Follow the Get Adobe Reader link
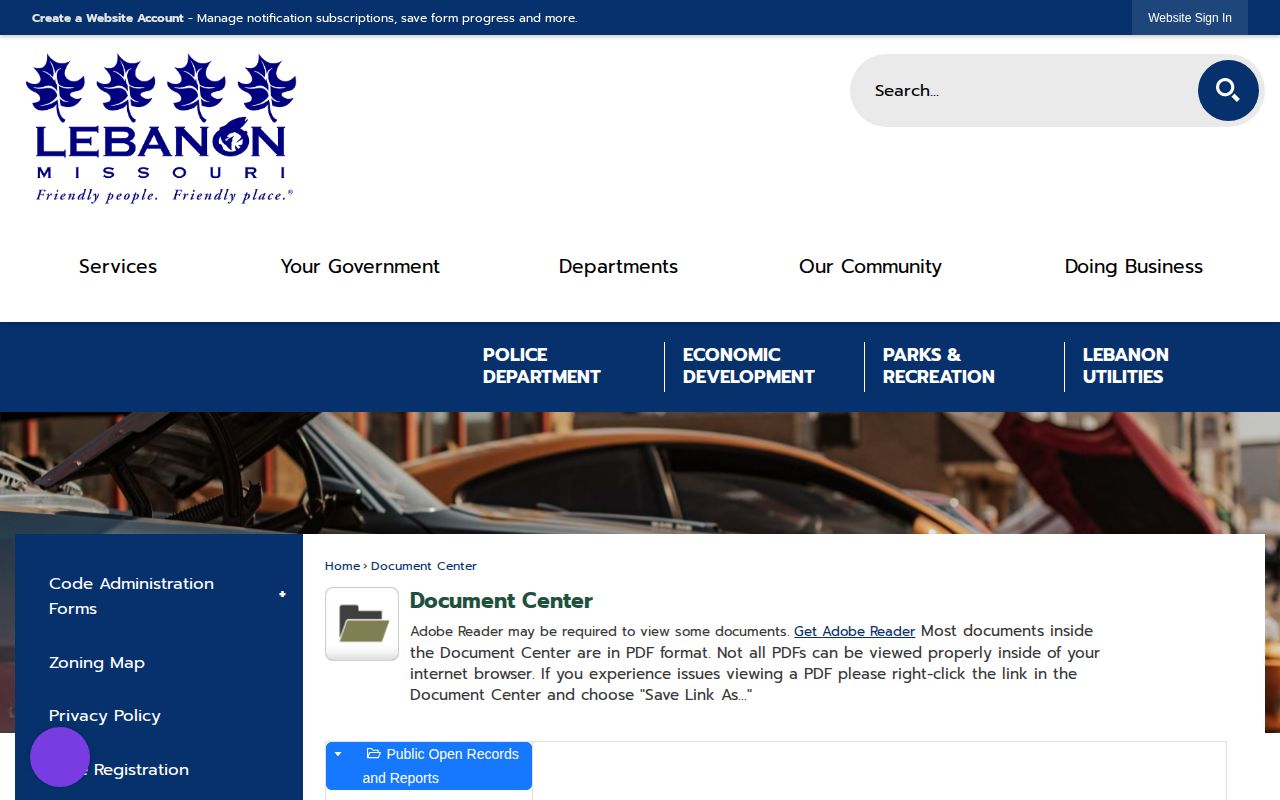The height and width of the screenshot is (800, 1280). (855, 632)
